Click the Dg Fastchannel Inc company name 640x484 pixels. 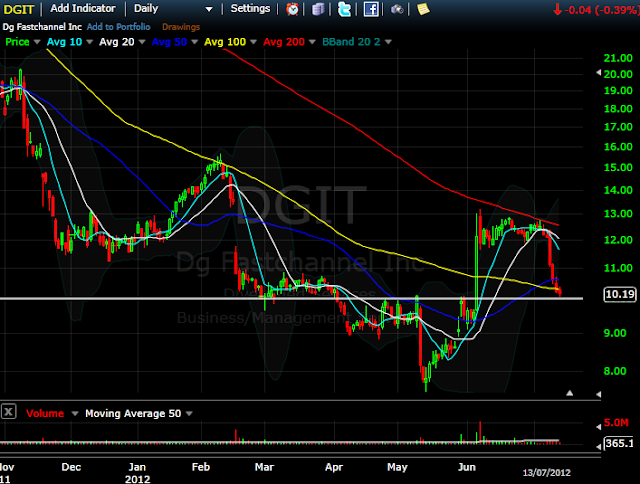click(42, 27)
